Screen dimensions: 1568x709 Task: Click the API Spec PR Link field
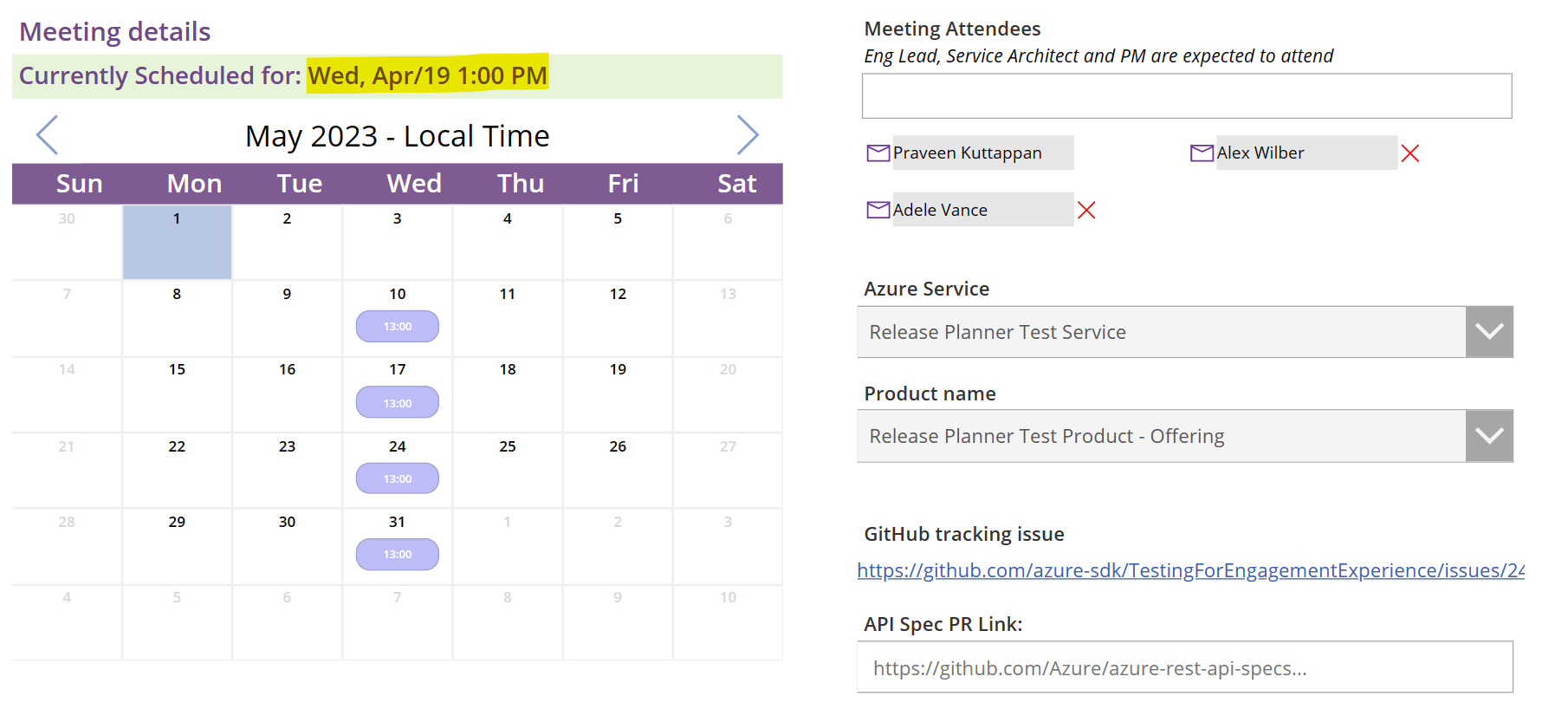(1187, 667)
